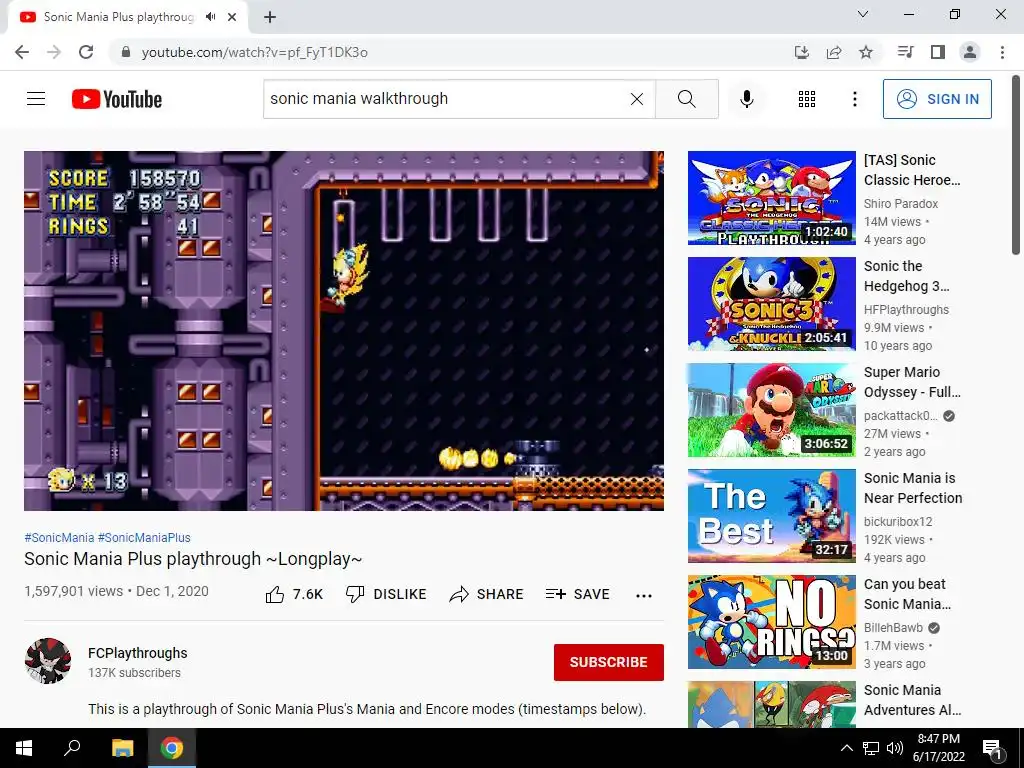This screenshot has height=768, width=1024.
Task: SAVE the video to a playlist
Action: [578, 594]
